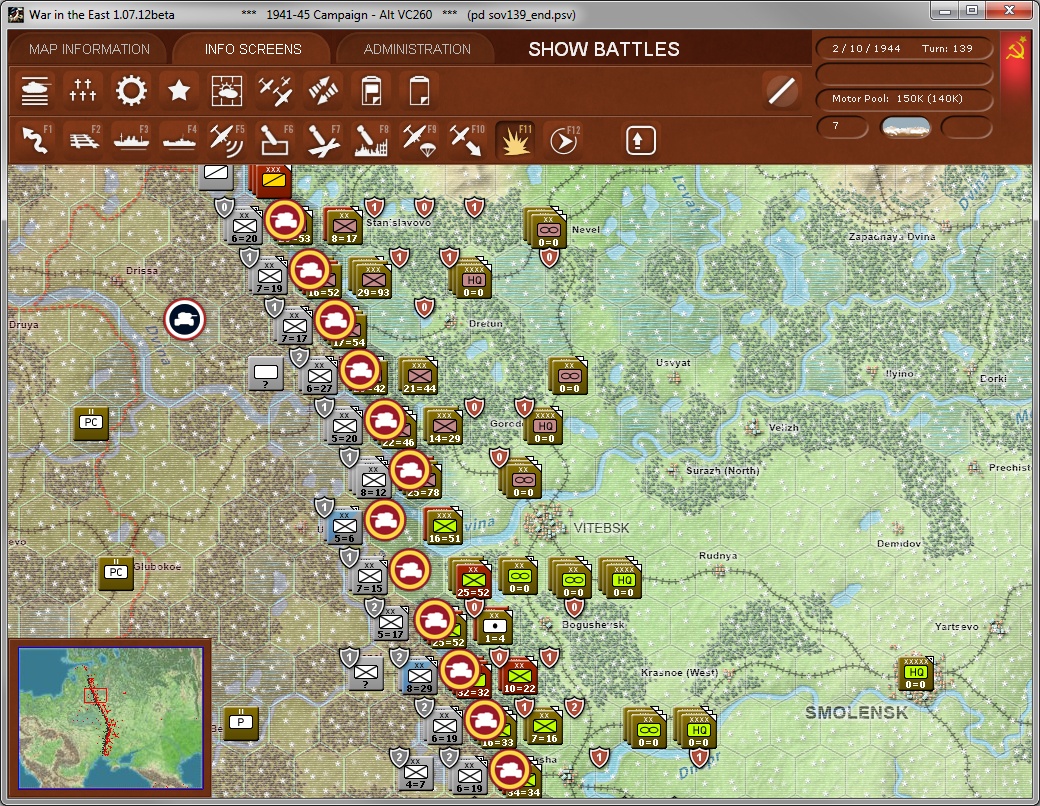The height and width of the screenshot is (806, 1040).
Task: Select the 14=29 Soviet unit
Action: click(444, 426)
